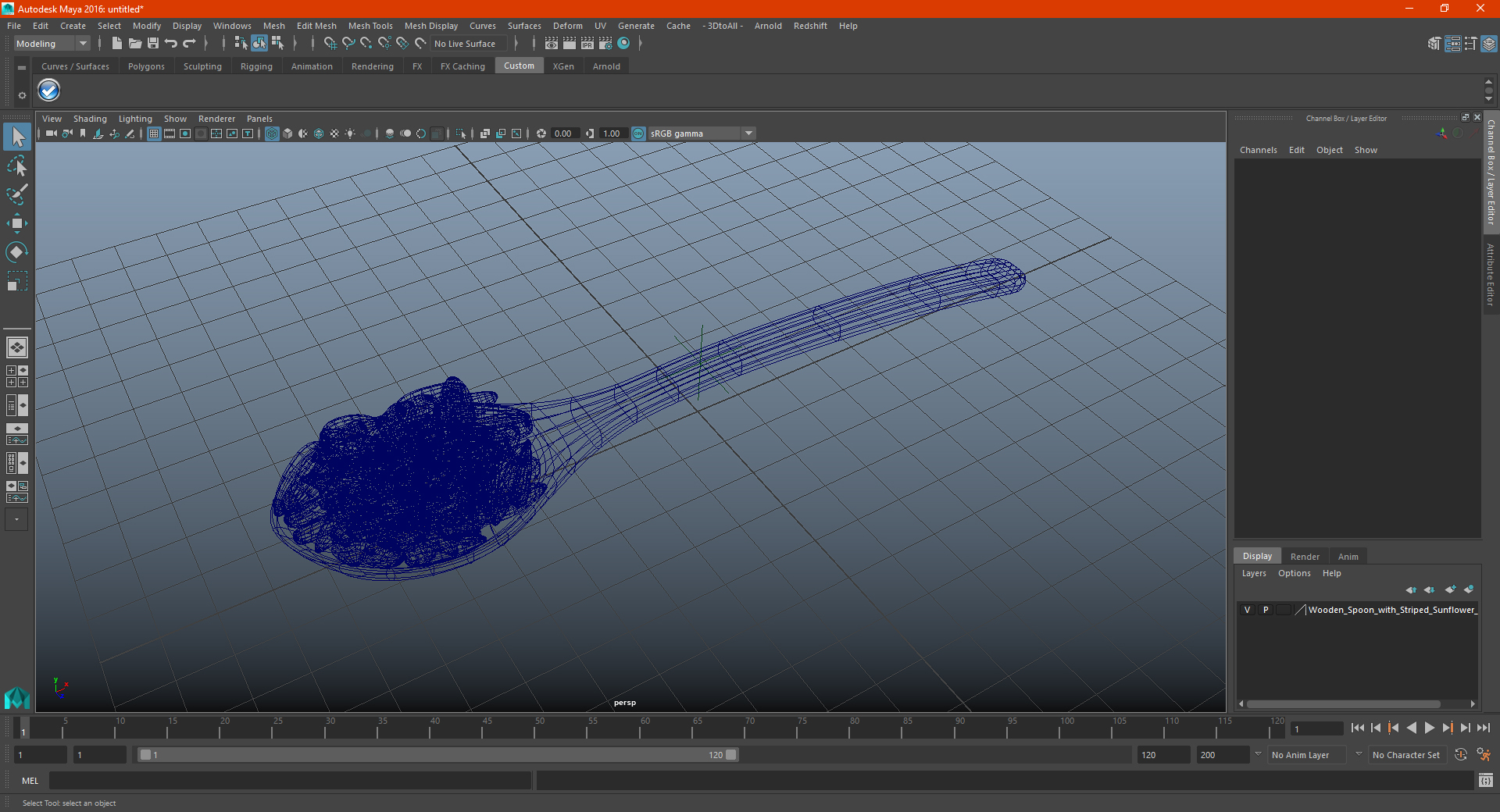Start IPR render
The width and height of the screenshot is (1500, 812).
587,44
